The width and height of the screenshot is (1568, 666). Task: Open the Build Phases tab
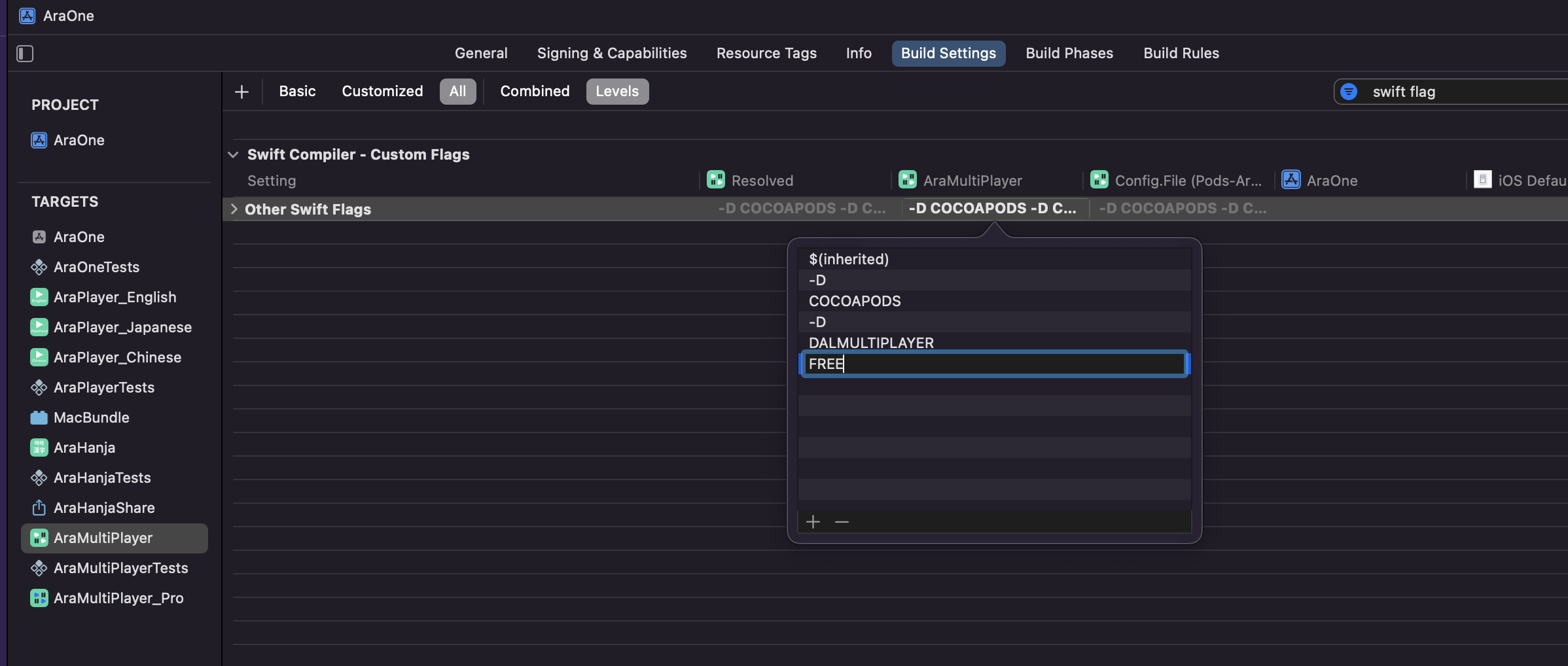pos(1069,53)
